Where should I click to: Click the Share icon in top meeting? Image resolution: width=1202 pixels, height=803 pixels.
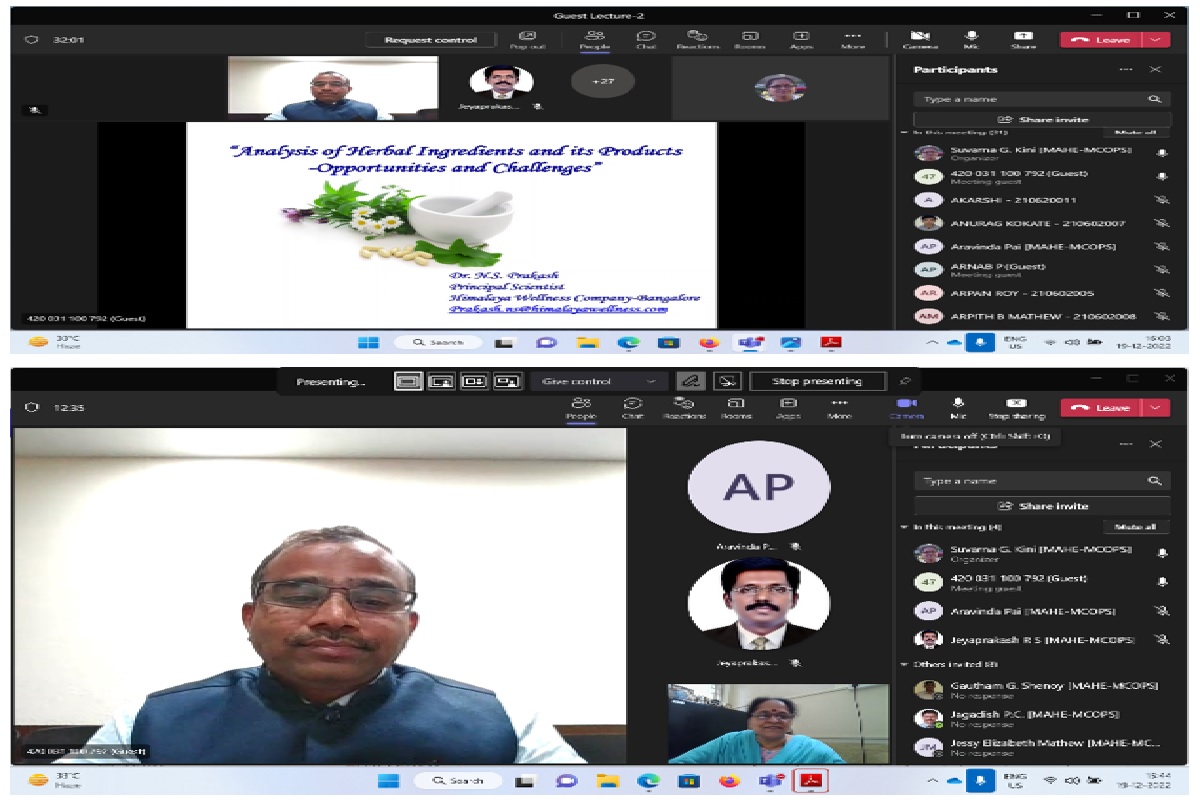click(1023, 38)
